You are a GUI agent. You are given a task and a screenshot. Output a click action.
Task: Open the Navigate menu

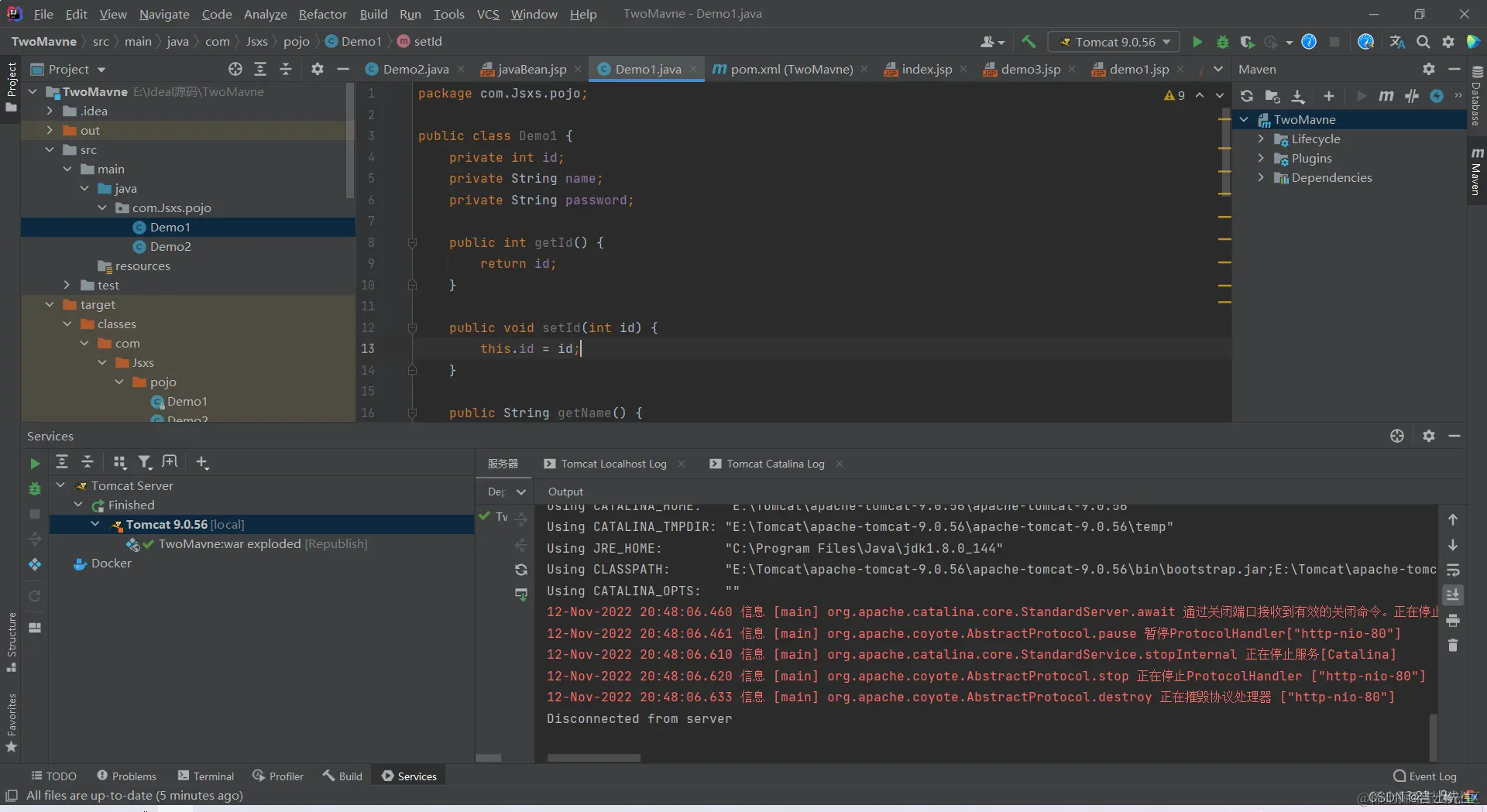click(x=164, y=14)
